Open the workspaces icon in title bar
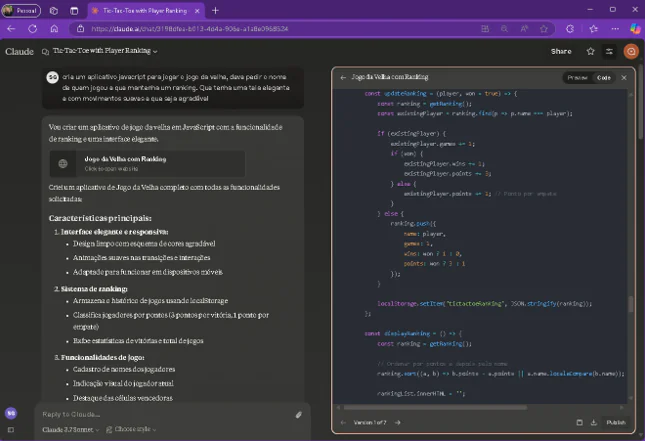Image resolution: width=645 pixels, height=441 pixels. [53, 11]
